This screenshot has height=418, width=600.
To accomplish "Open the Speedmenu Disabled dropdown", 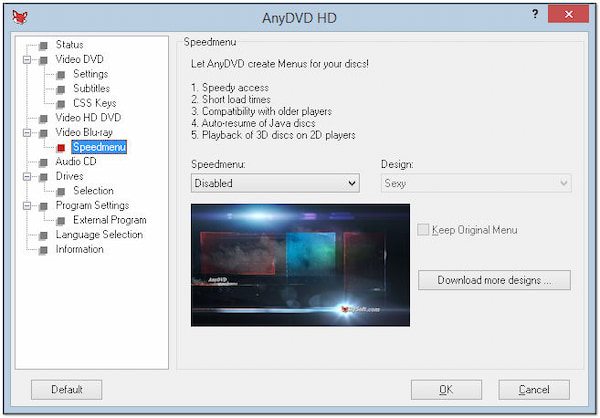I will (x=275, y=183).
